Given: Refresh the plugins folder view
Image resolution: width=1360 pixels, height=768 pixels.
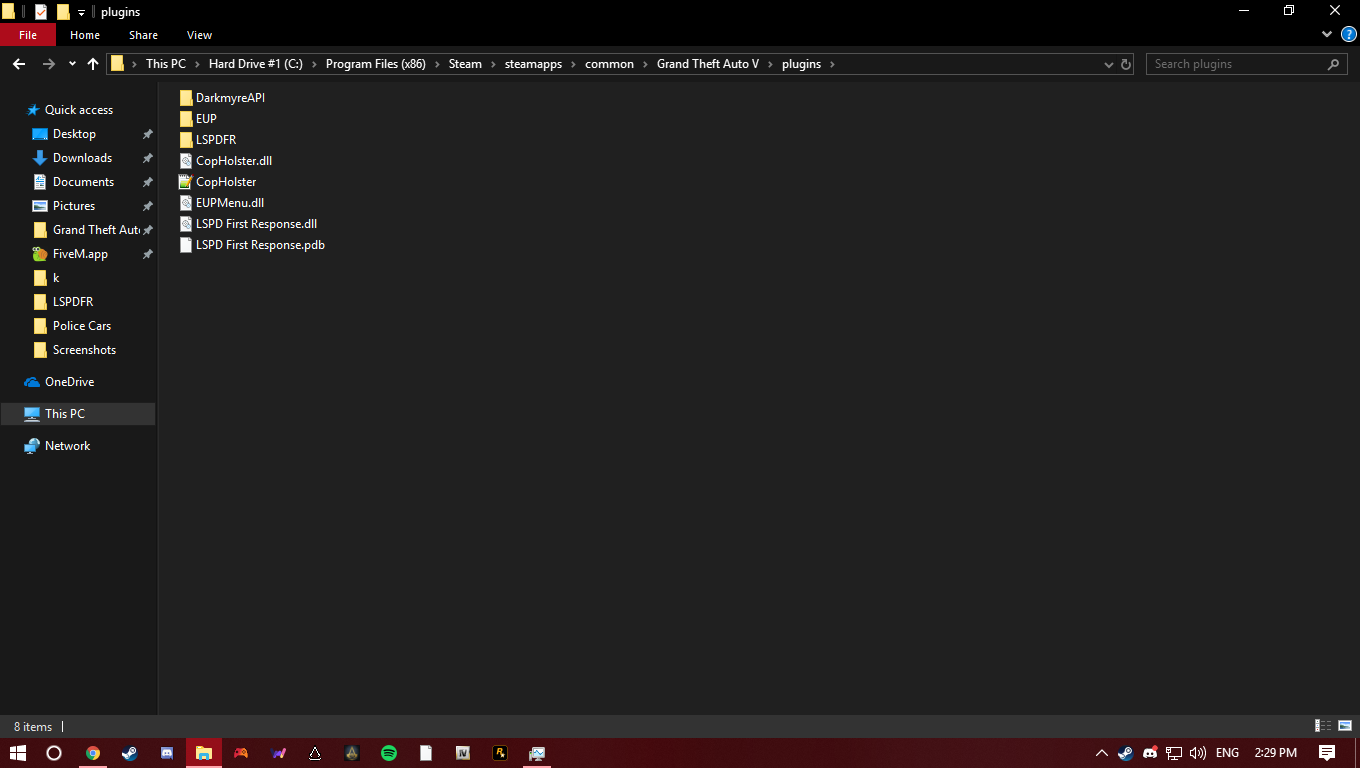Looking at the screenshot, I should click(x=1126, y=64).
